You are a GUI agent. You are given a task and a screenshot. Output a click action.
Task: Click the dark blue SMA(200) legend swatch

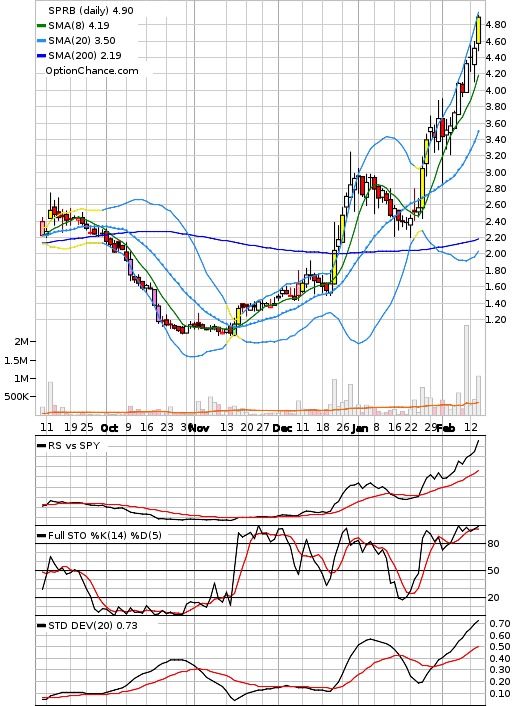pyautogui.click(x=41, y=55)
